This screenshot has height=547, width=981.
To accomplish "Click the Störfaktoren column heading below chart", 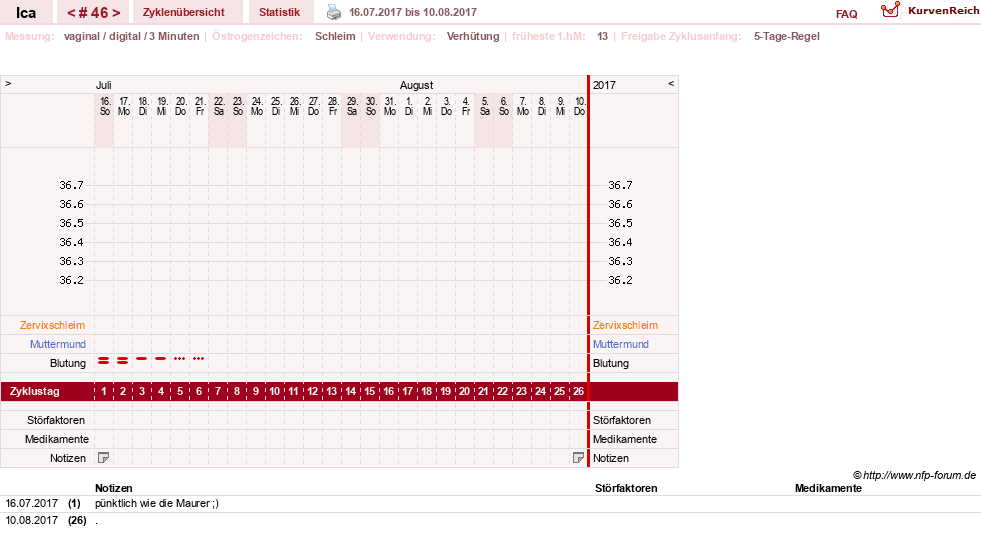I will (626, 488).
